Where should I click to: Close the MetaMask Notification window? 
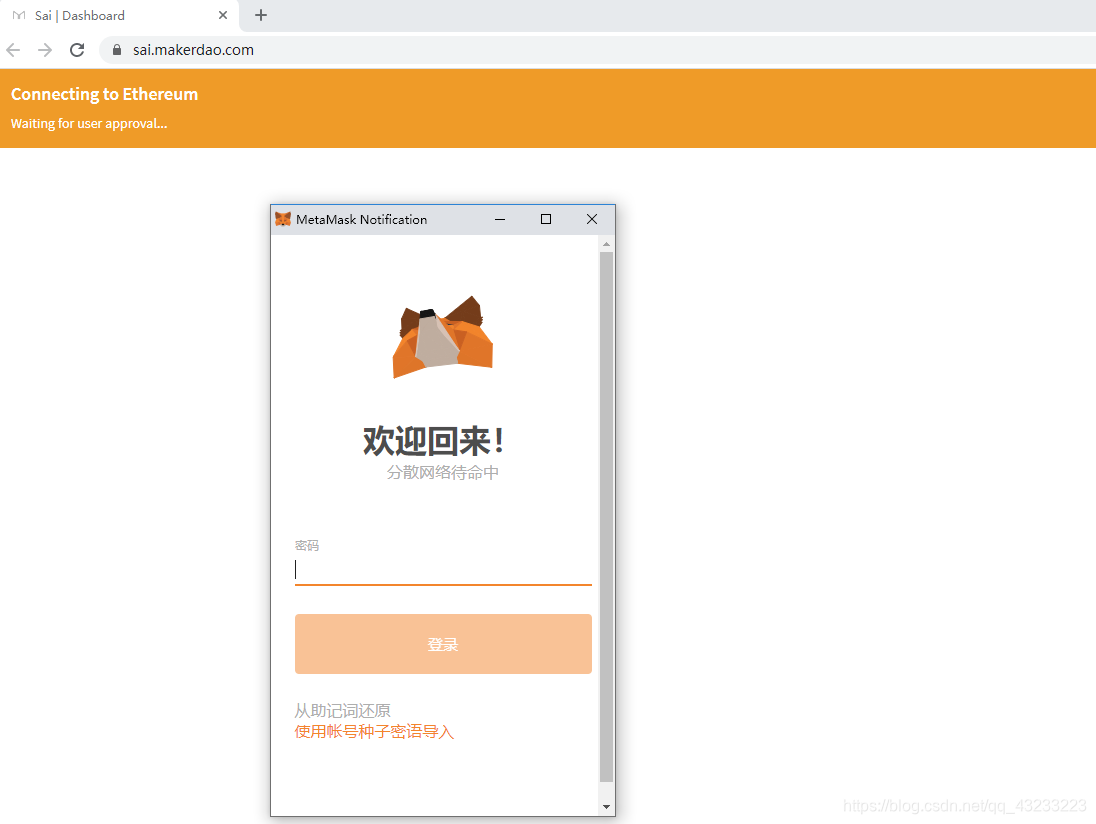coord(592,219)
